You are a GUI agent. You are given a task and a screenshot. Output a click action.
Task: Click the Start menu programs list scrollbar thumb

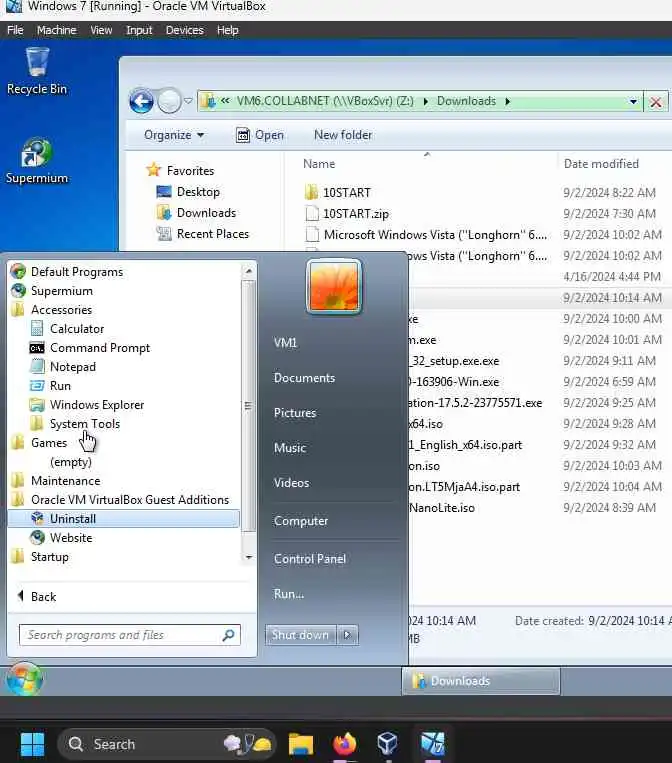point(248,406)
